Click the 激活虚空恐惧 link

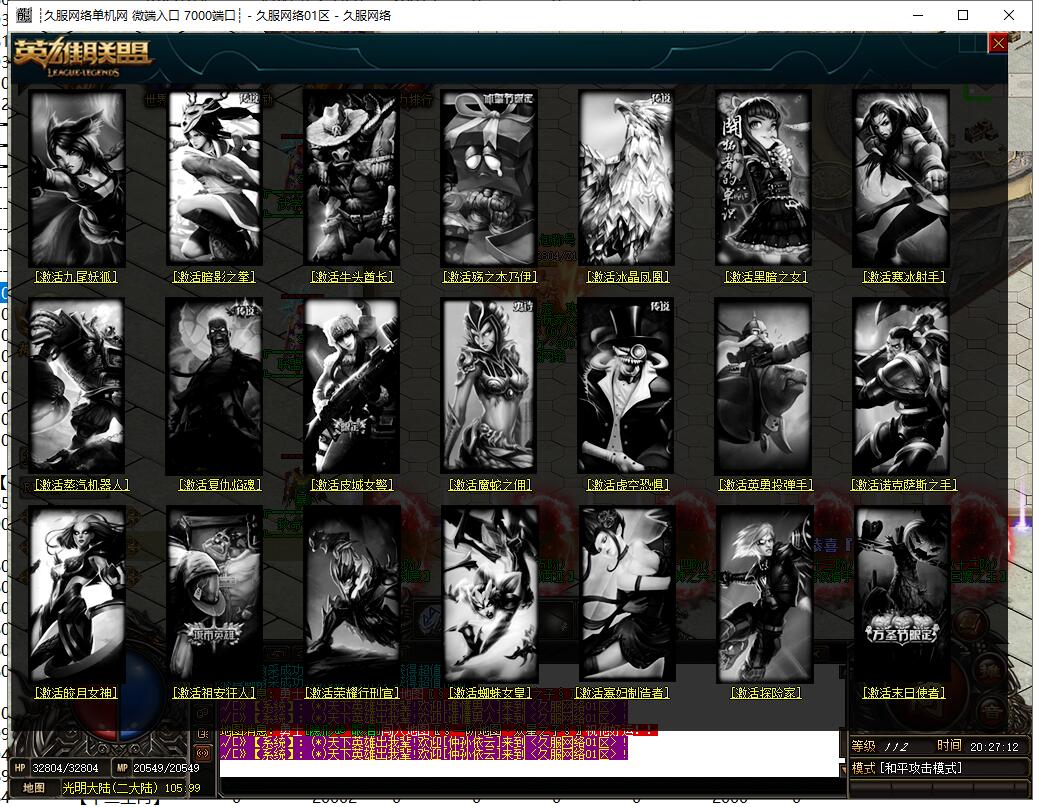[628, 485]
